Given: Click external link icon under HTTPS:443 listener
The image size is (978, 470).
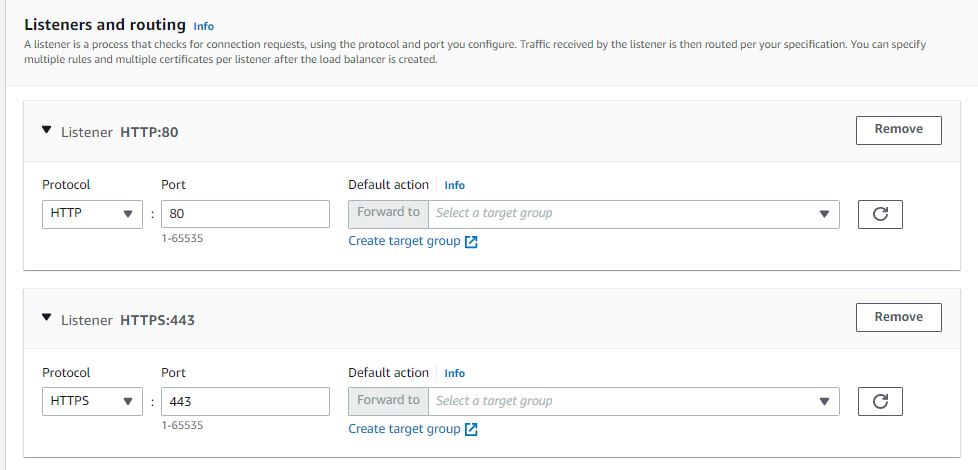Looking at the screenshot, I should tap(472, 430).
